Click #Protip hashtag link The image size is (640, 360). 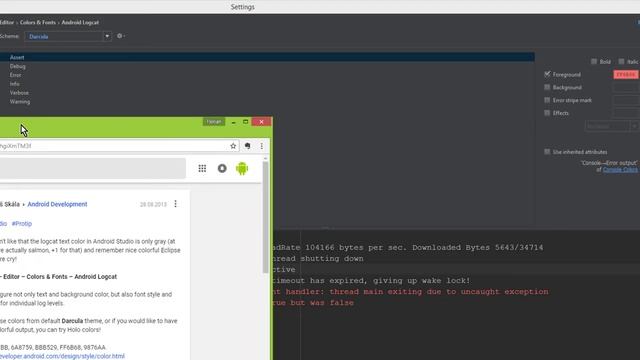coord(22,224)
